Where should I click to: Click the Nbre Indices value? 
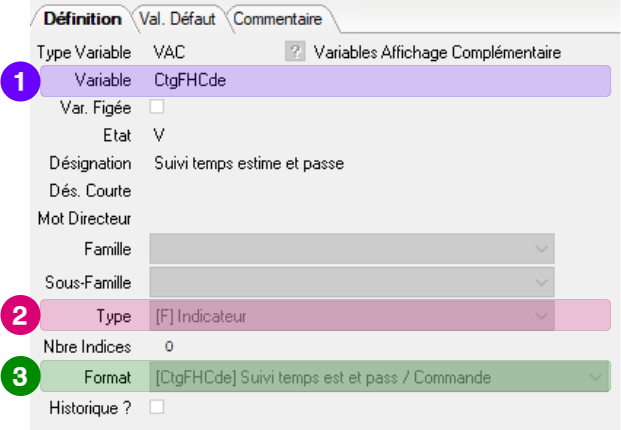[x=169, y=346]
